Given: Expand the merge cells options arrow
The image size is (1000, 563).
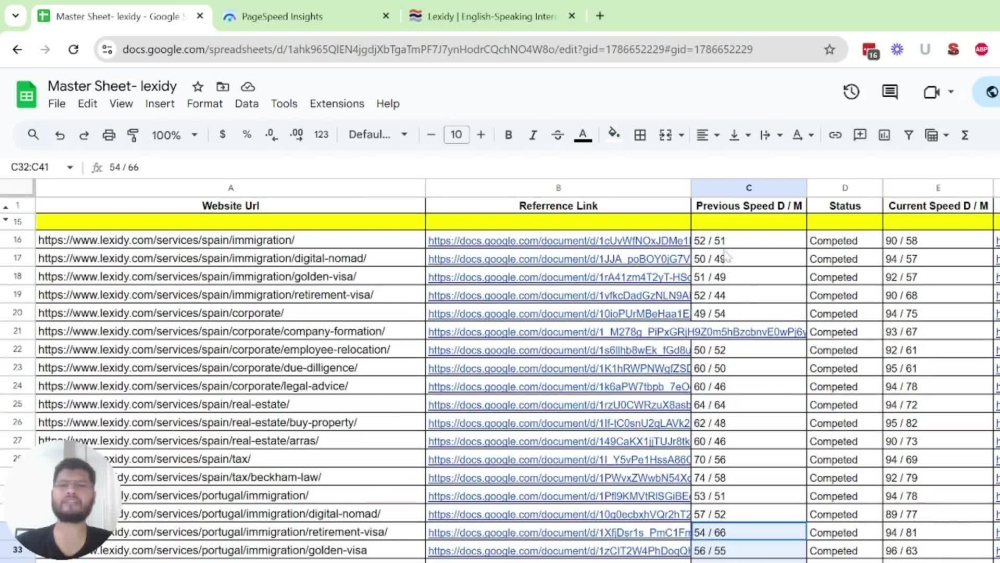Looking at the screenshot, I should (x=681, y=135).
